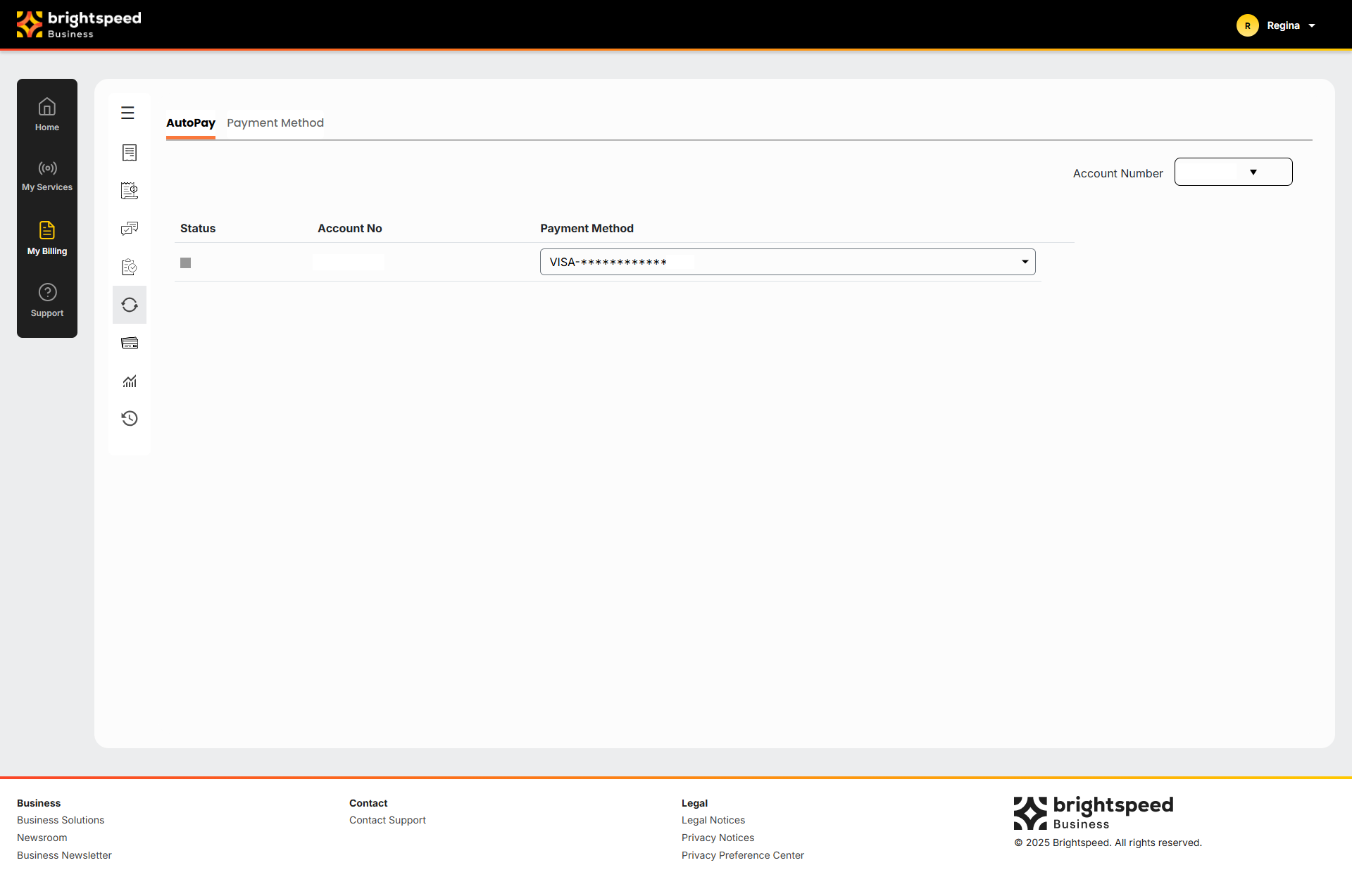Click the Brightspeed Business header logo
The width and height of the screenshot is (1352, 896).
pos(79,24)
